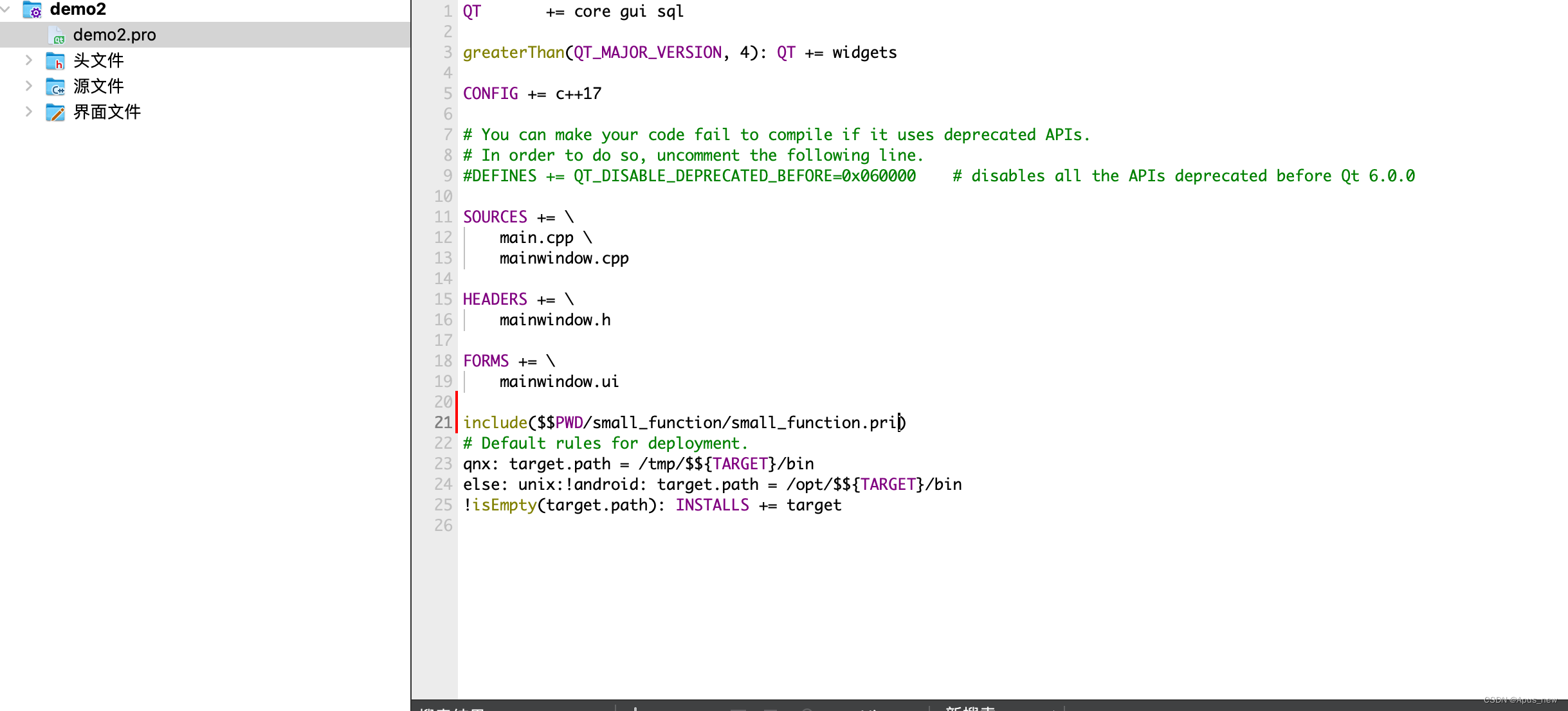Image resolution: width=1568 pixels, height=711 pixels.
Task: Click the include keyword on line 21
Action: (x=495, y=422)
